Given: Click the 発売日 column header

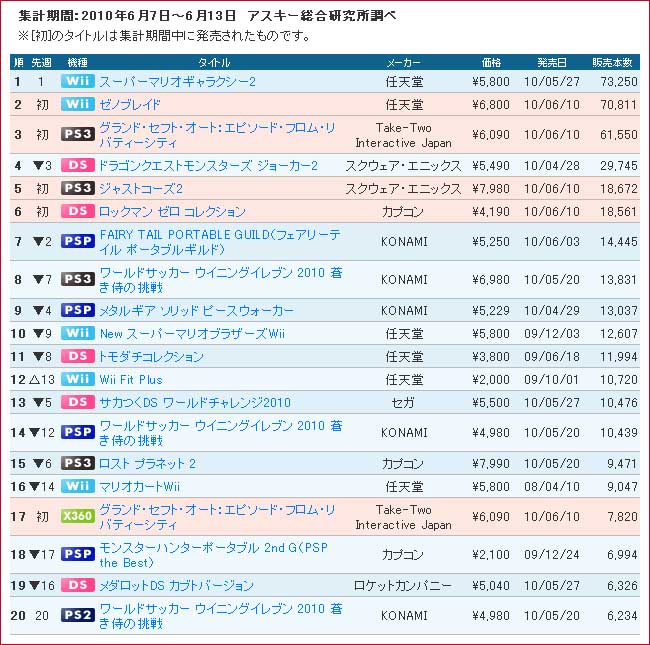Looking at the screenshot, I should click(x=552, y=63).
